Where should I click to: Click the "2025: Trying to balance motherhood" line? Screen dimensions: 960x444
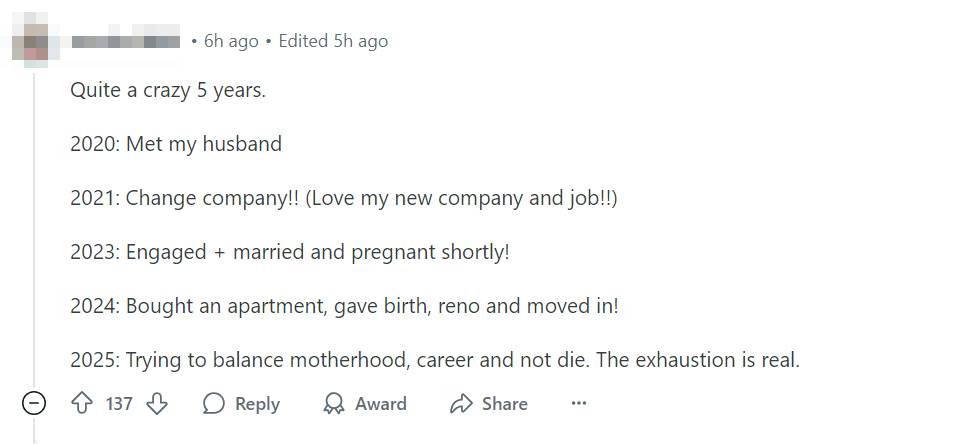[x=434, y=360]
